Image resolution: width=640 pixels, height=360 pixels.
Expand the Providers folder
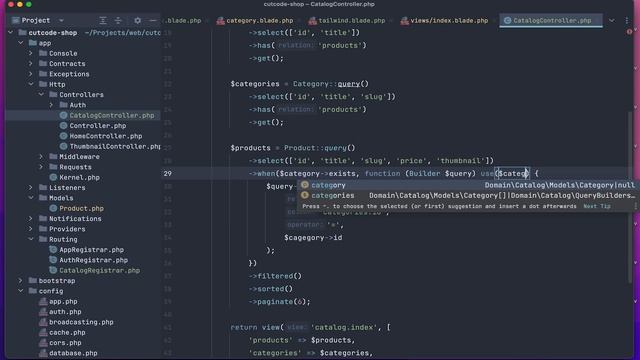[31, 229]
